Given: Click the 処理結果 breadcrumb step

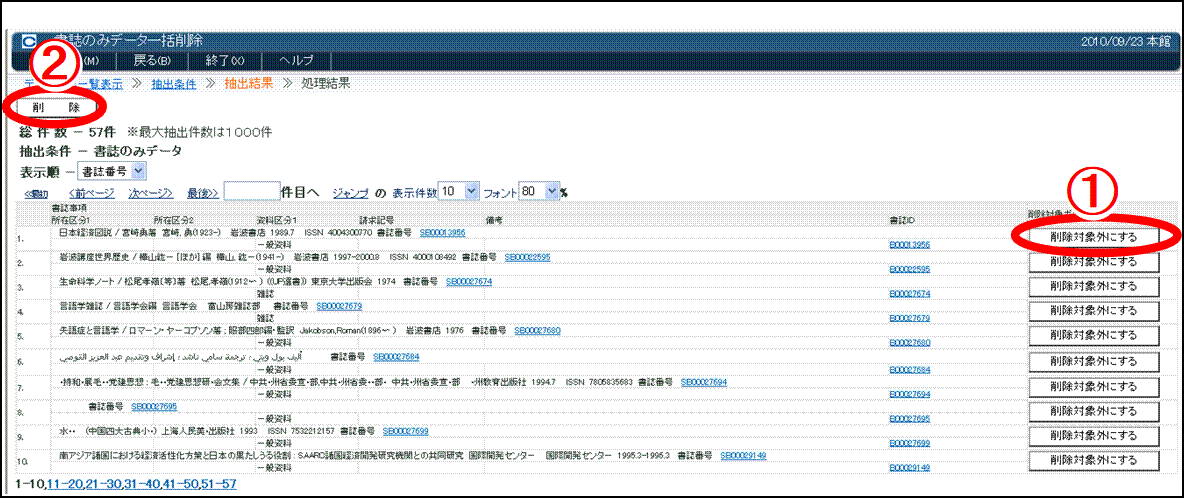Looking at the screenshot, I should point(326,84).
